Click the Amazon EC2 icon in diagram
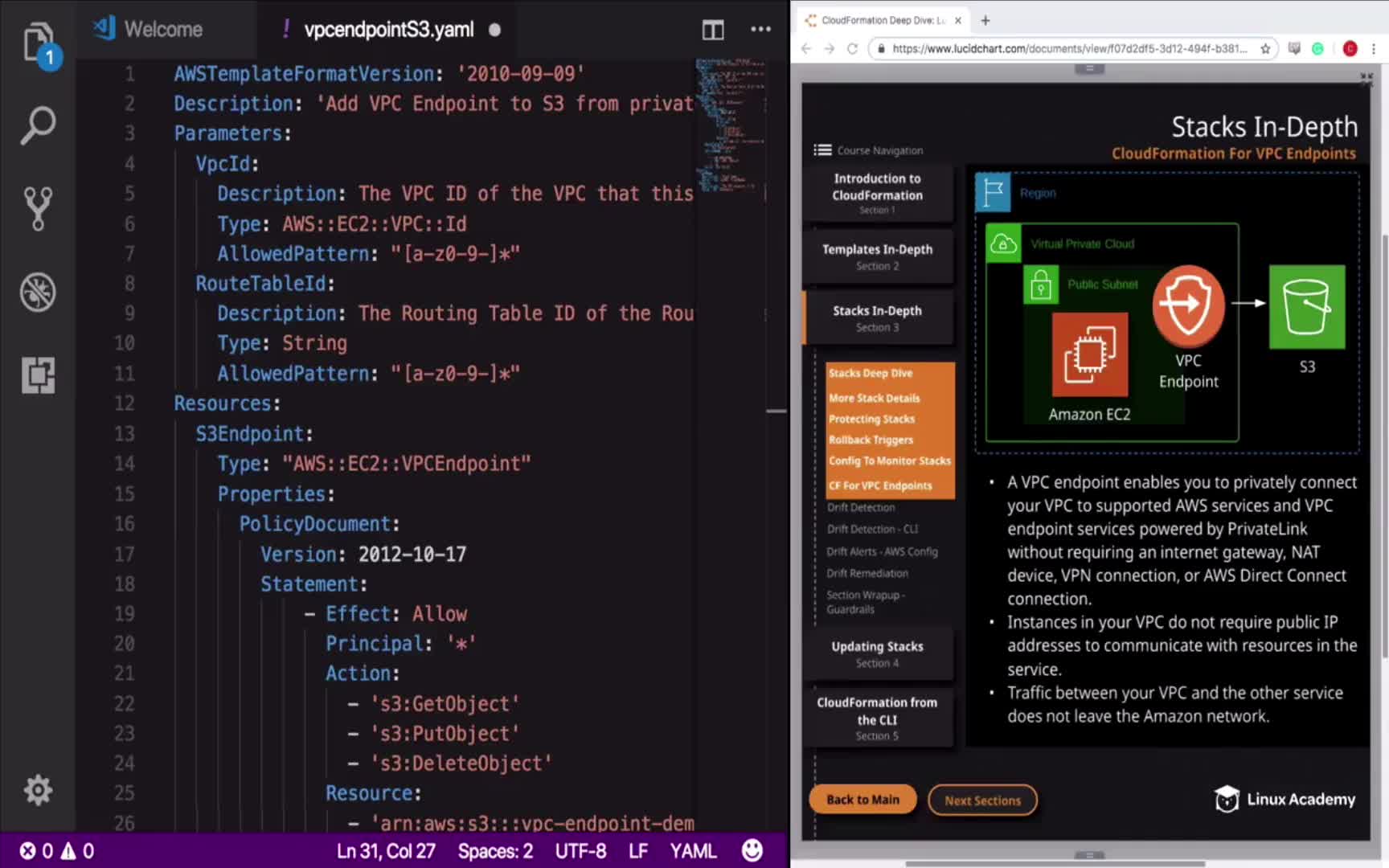1389x868 pixels. click(1089, 354)
